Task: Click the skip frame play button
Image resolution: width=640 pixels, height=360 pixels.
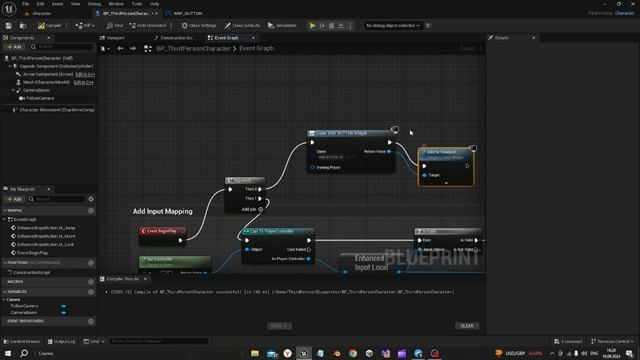Action: click(x=322, y=26)
